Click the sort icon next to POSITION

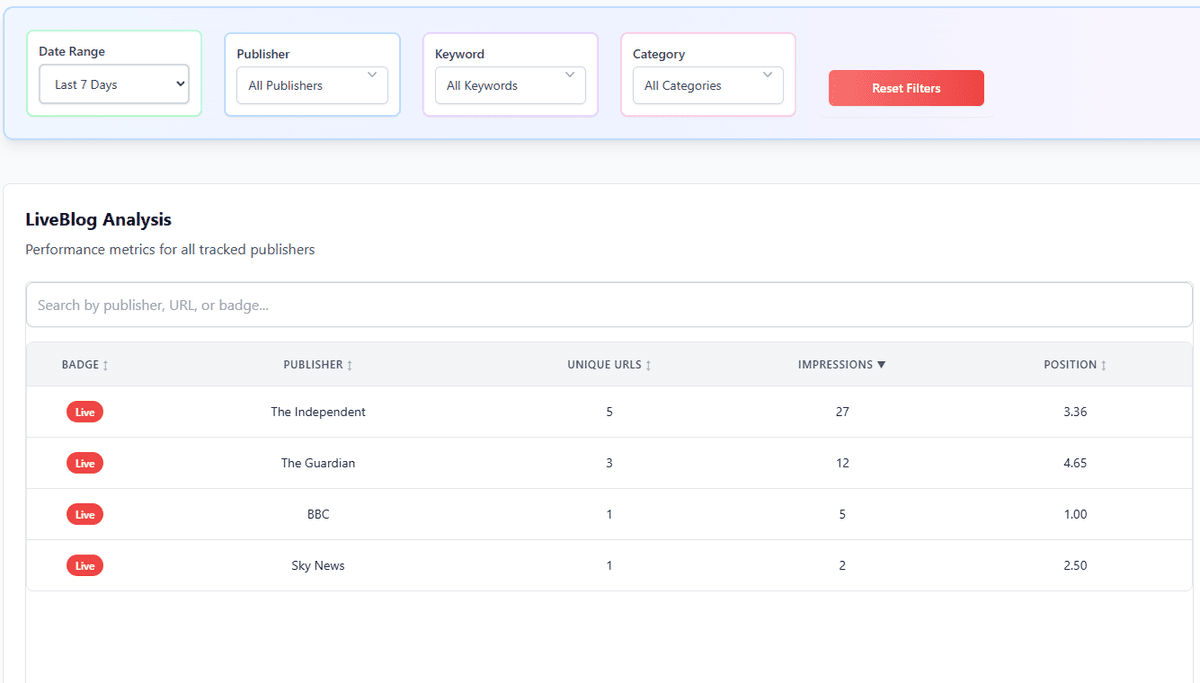click(x=1105, y=364)
